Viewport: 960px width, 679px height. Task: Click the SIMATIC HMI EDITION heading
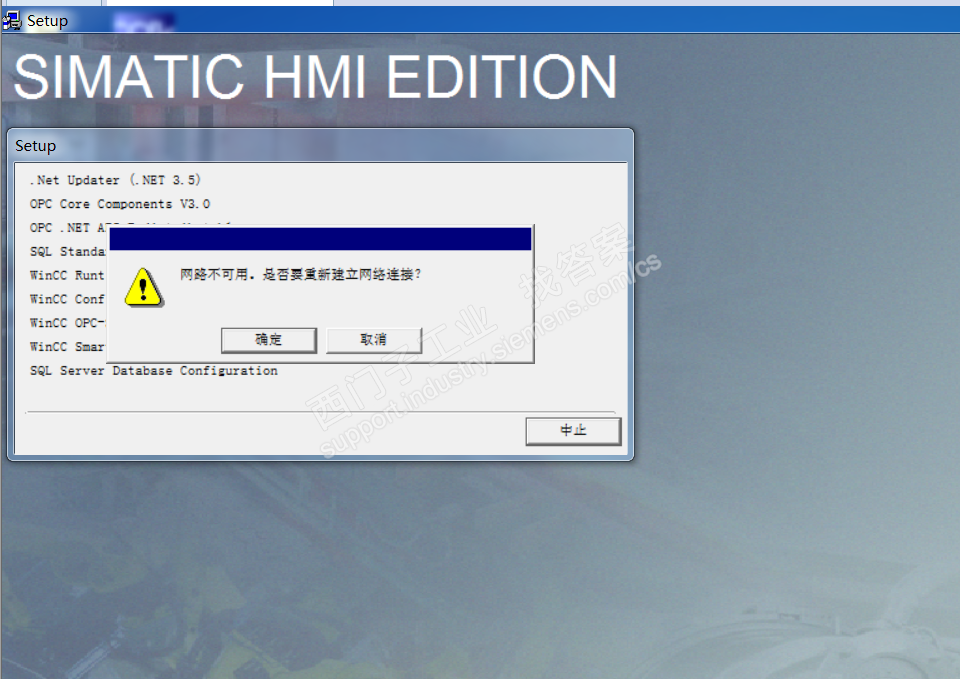coord(315,77)
